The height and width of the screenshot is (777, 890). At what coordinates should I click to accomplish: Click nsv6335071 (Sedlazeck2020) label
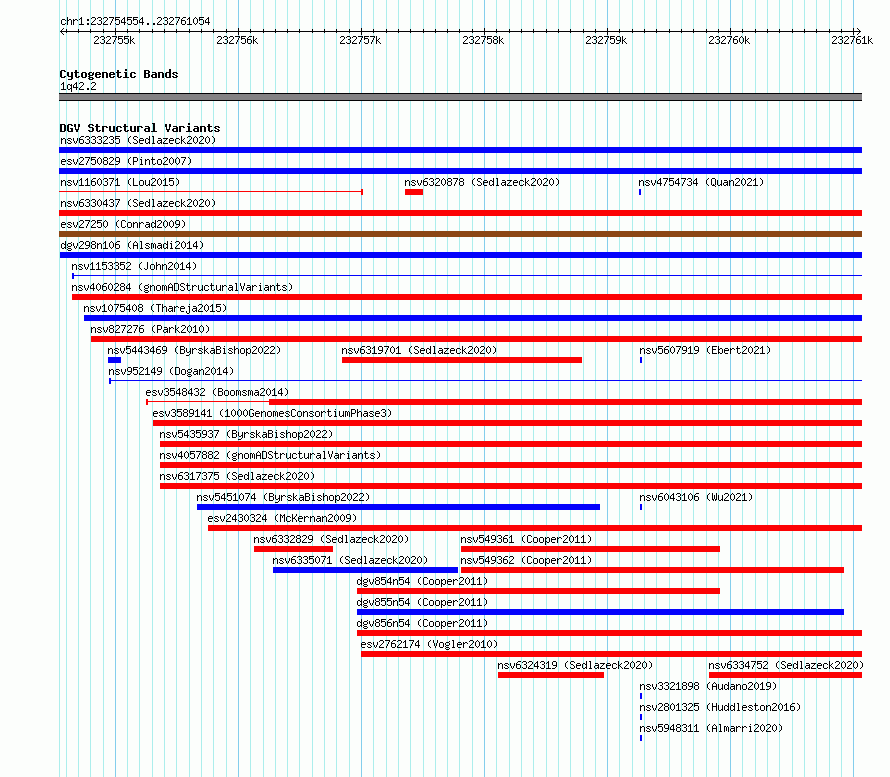(350, 560)
